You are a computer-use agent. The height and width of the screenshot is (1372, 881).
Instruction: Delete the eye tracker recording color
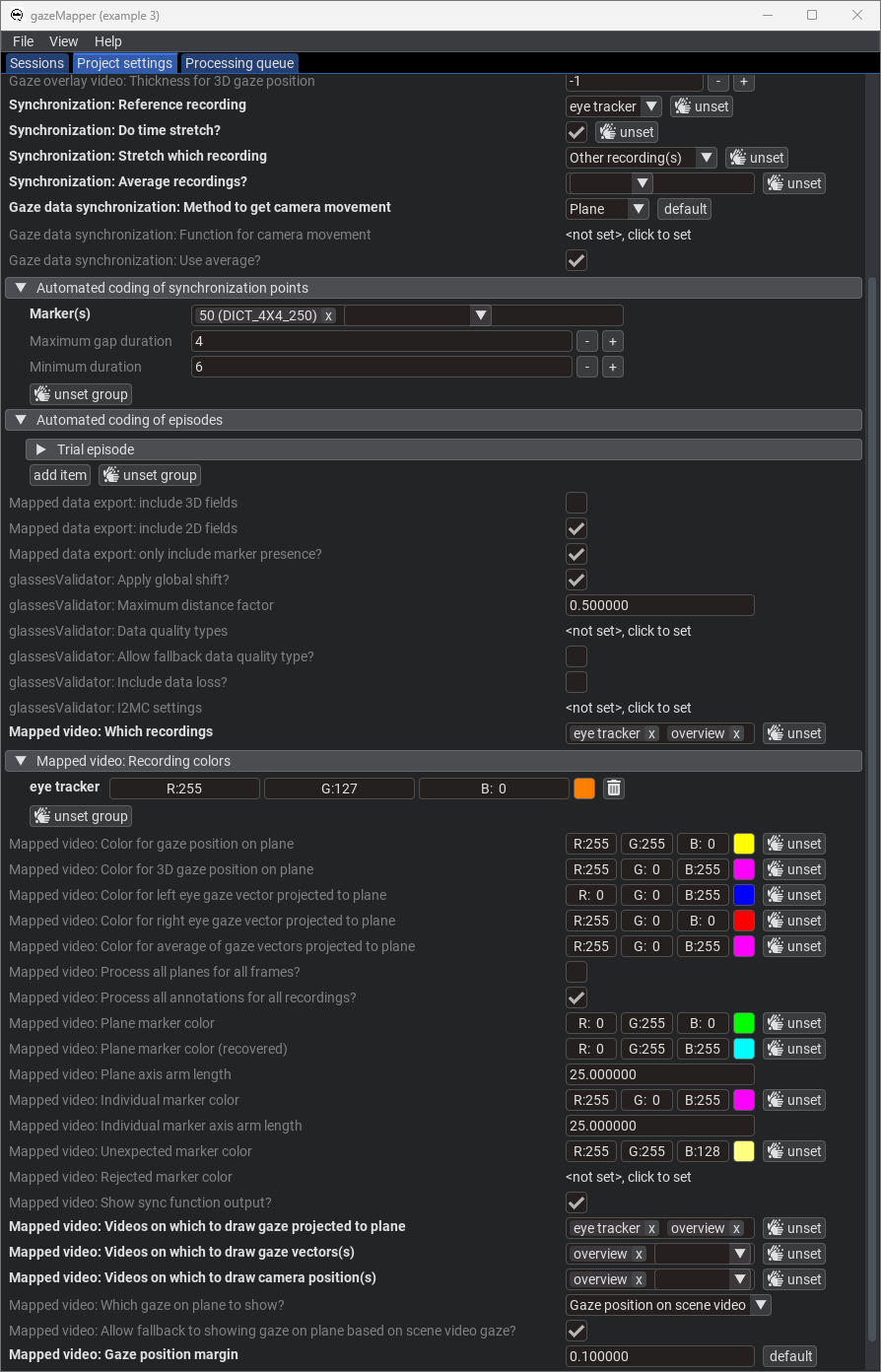point(613,788)
